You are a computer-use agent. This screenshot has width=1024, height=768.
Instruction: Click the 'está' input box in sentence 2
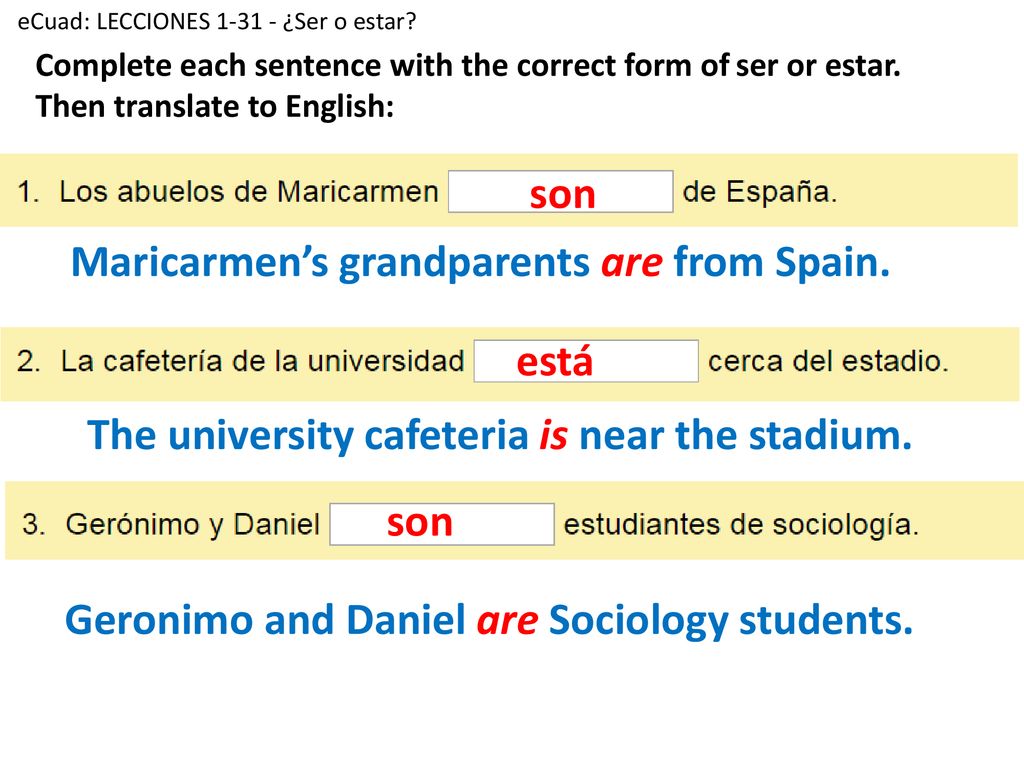point(586,361)
